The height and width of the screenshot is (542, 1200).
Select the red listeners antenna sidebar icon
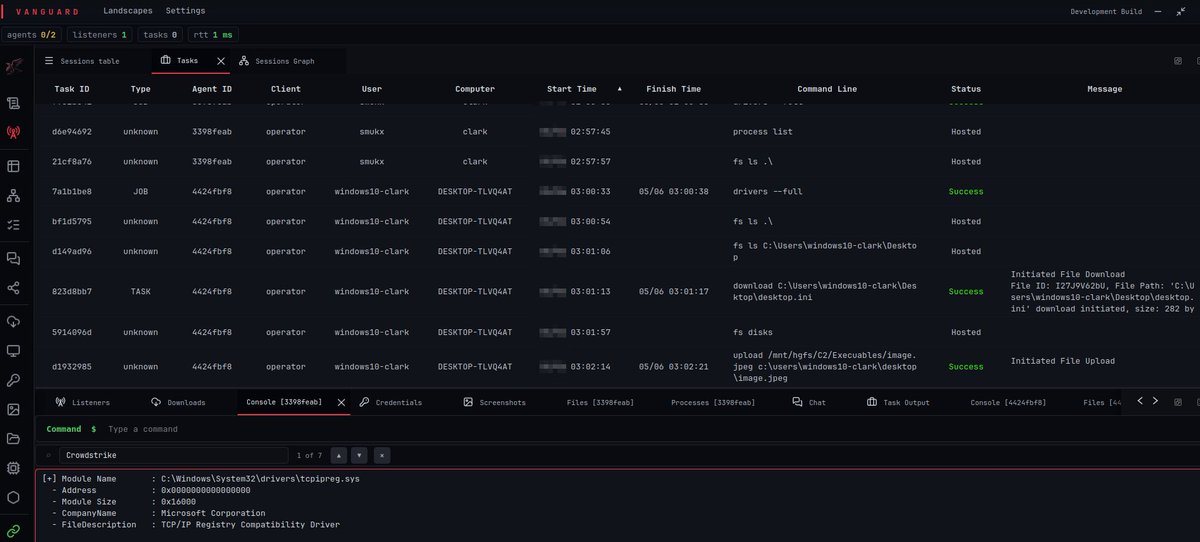[x=14, y=131]
